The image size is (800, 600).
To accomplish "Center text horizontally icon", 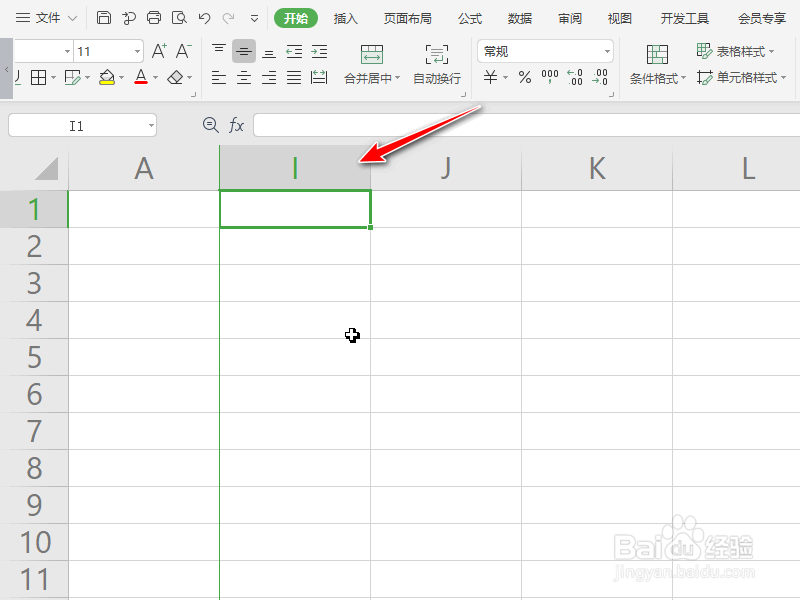I will click(244, 78).
